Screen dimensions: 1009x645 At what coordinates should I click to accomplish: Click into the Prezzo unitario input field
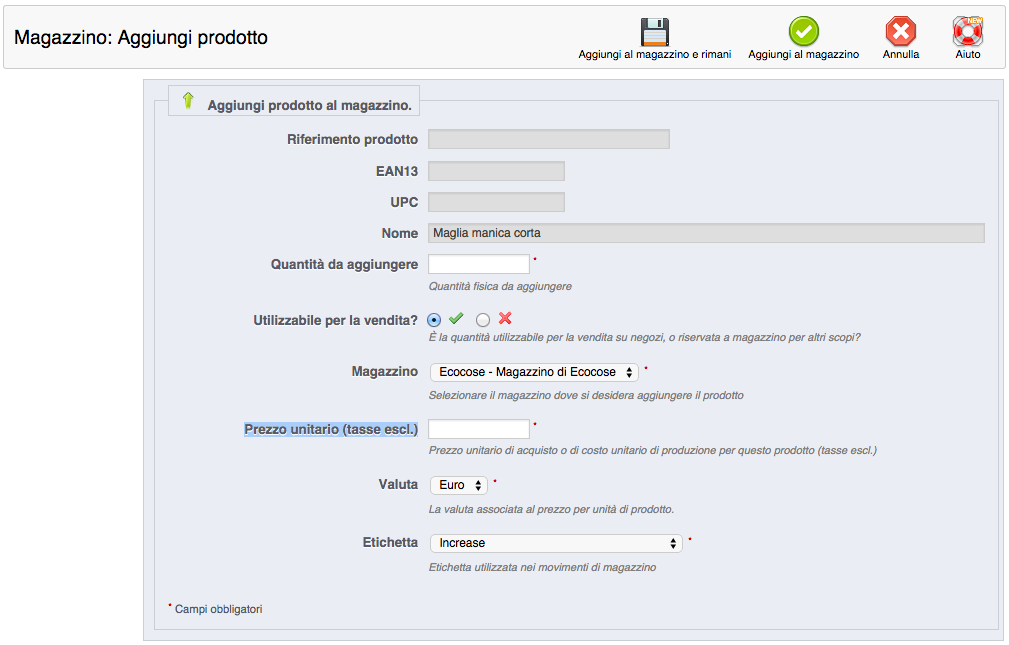click(x=479, y=429)
